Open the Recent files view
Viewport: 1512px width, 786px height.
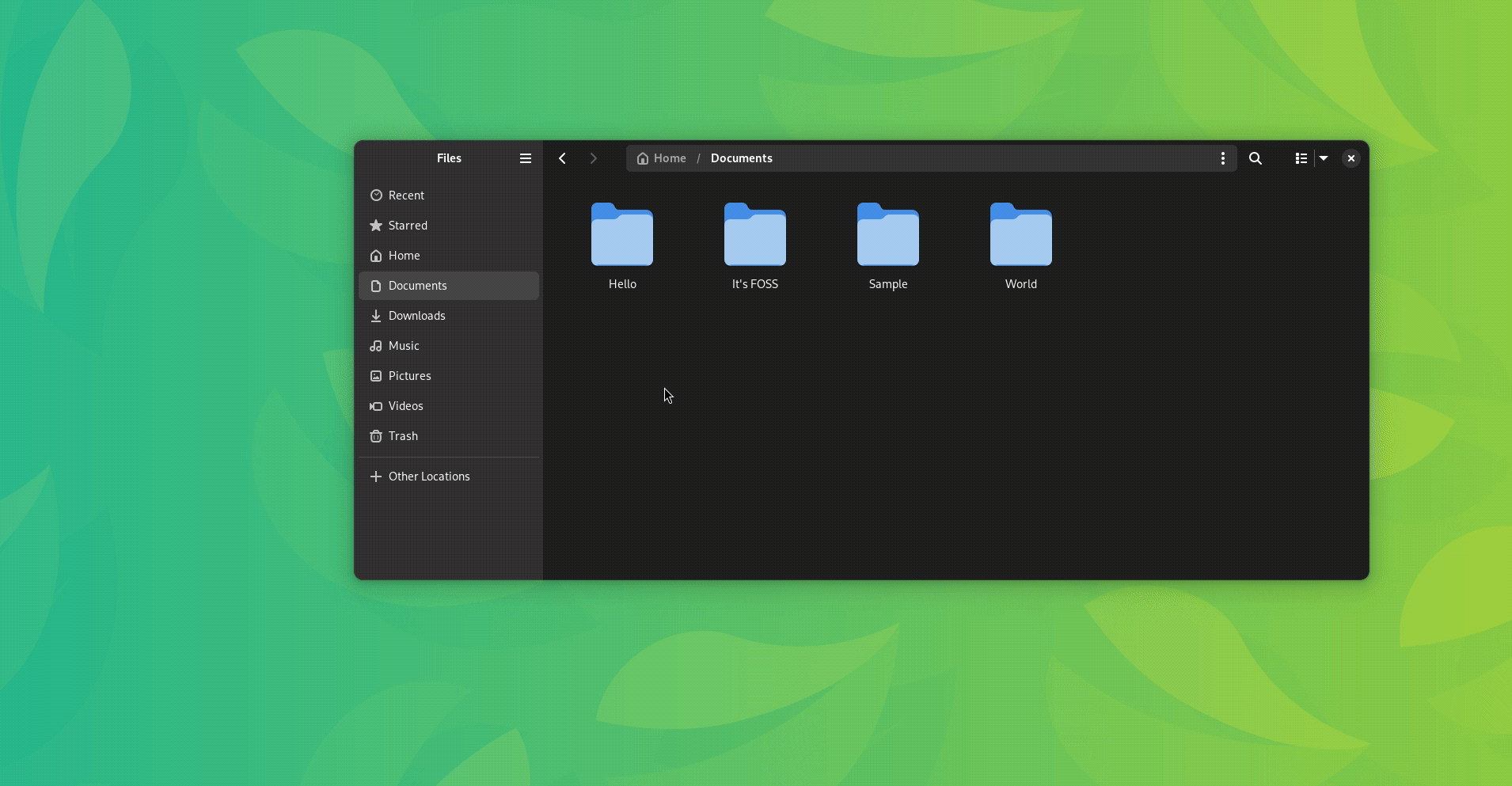click(406, 195)
